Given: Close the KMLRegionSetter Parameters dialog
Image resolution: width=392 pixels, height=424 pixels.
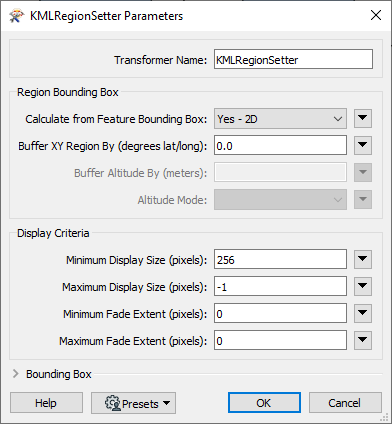Looking at the screenshot, I should coord(376,15).
